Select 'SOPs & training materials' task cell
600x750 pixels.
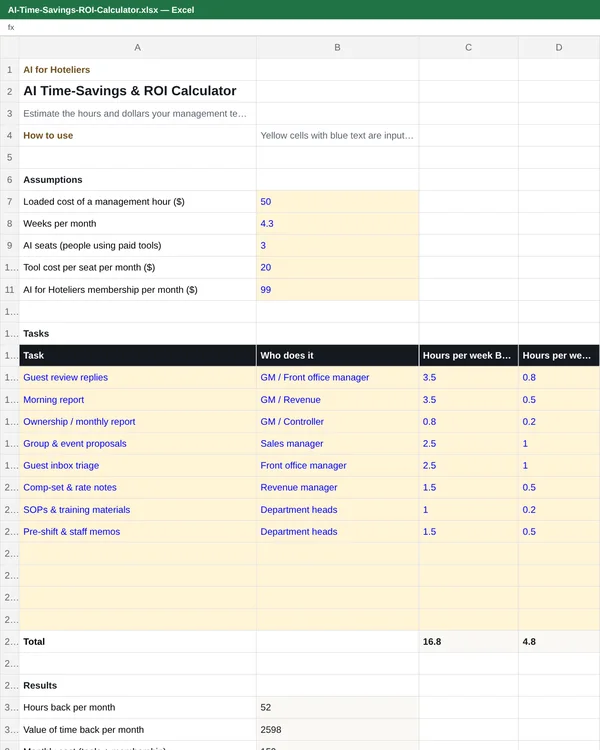(x=137, y=509)
